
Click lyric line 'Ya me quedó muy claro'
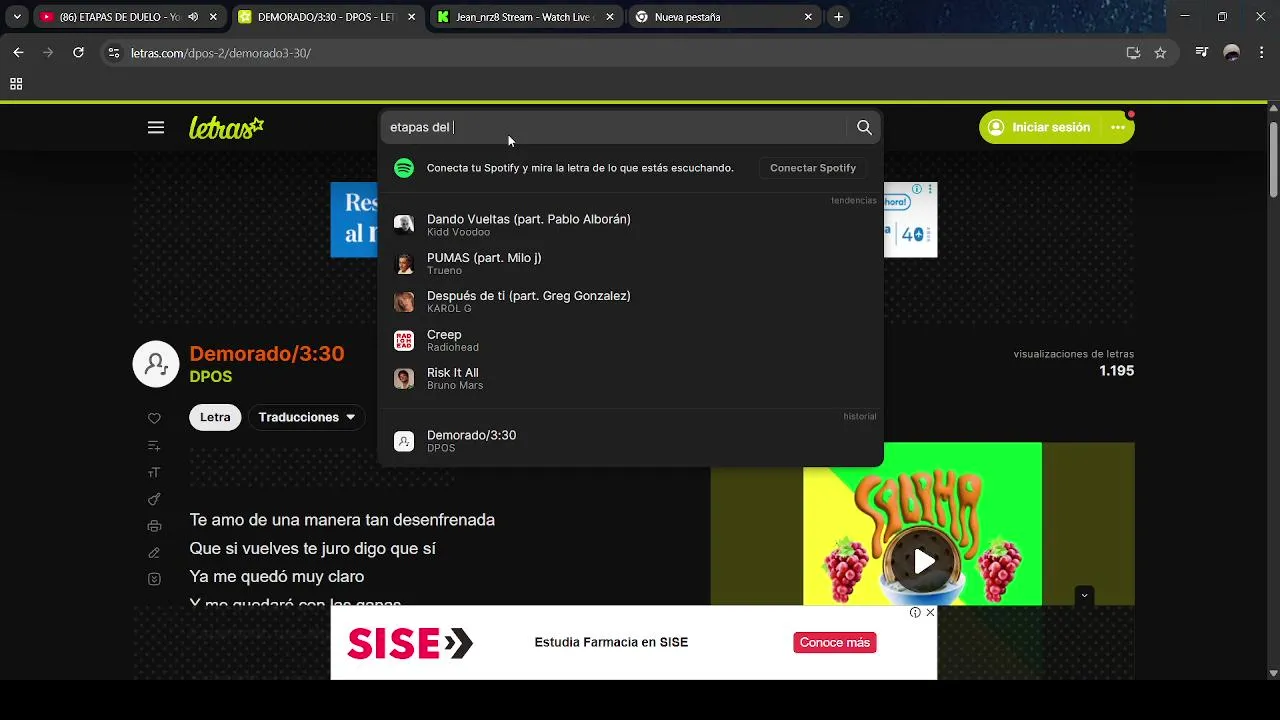tap(277, 576)
